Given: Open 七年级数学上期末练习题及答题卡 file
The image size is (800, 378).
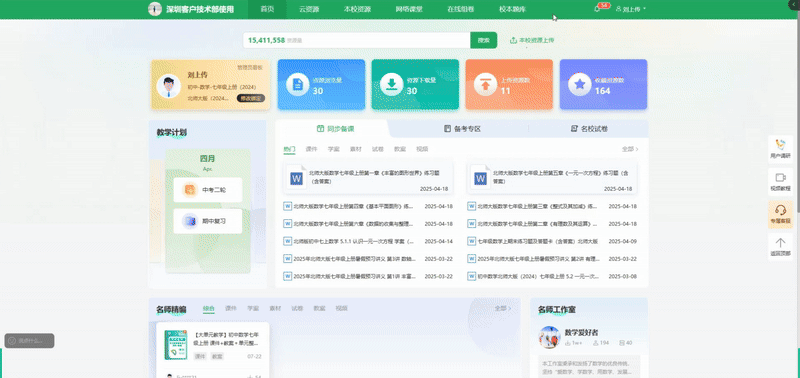Looking at the screenshot, I should pos(538,241).
